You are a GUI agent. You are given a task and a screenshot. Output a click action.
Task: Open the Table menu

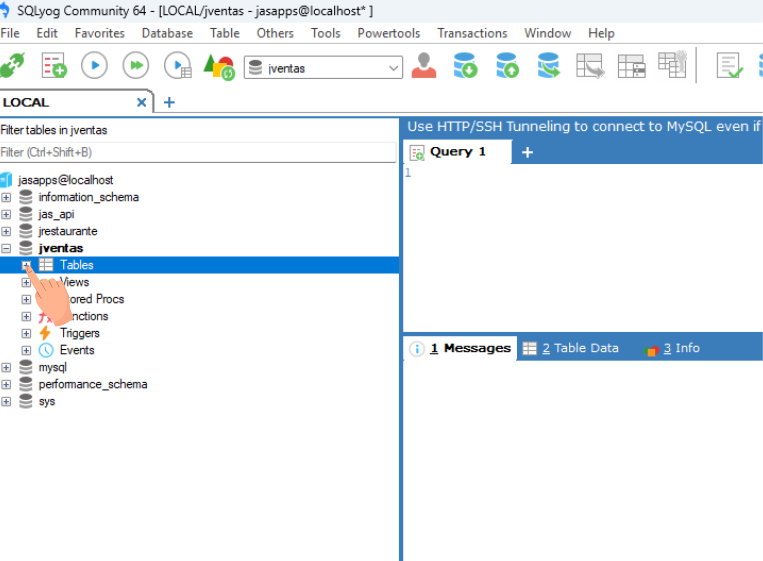[225, 33]
